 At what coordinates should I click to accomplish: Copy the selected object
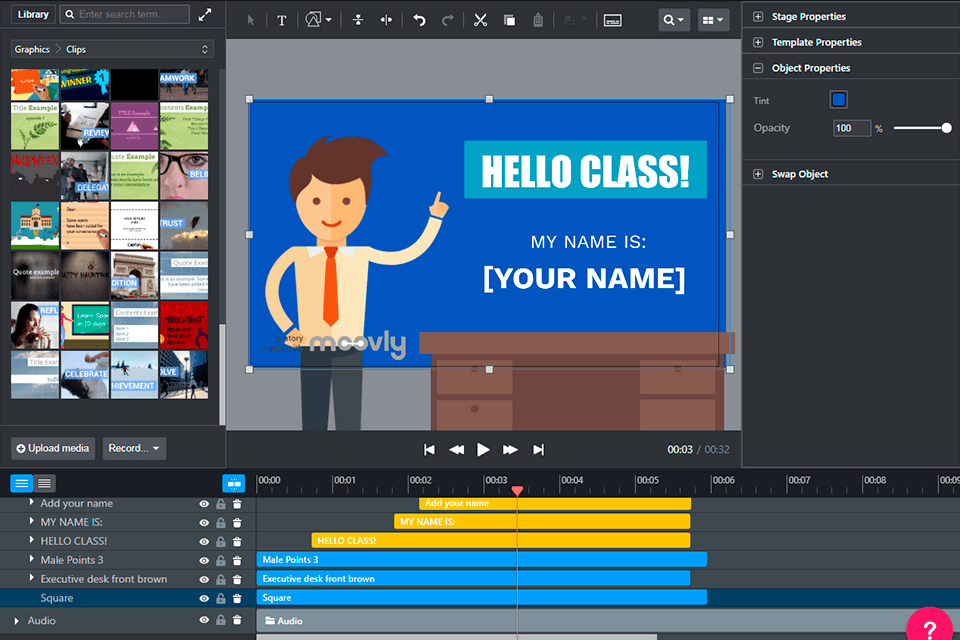pos(508,20)
